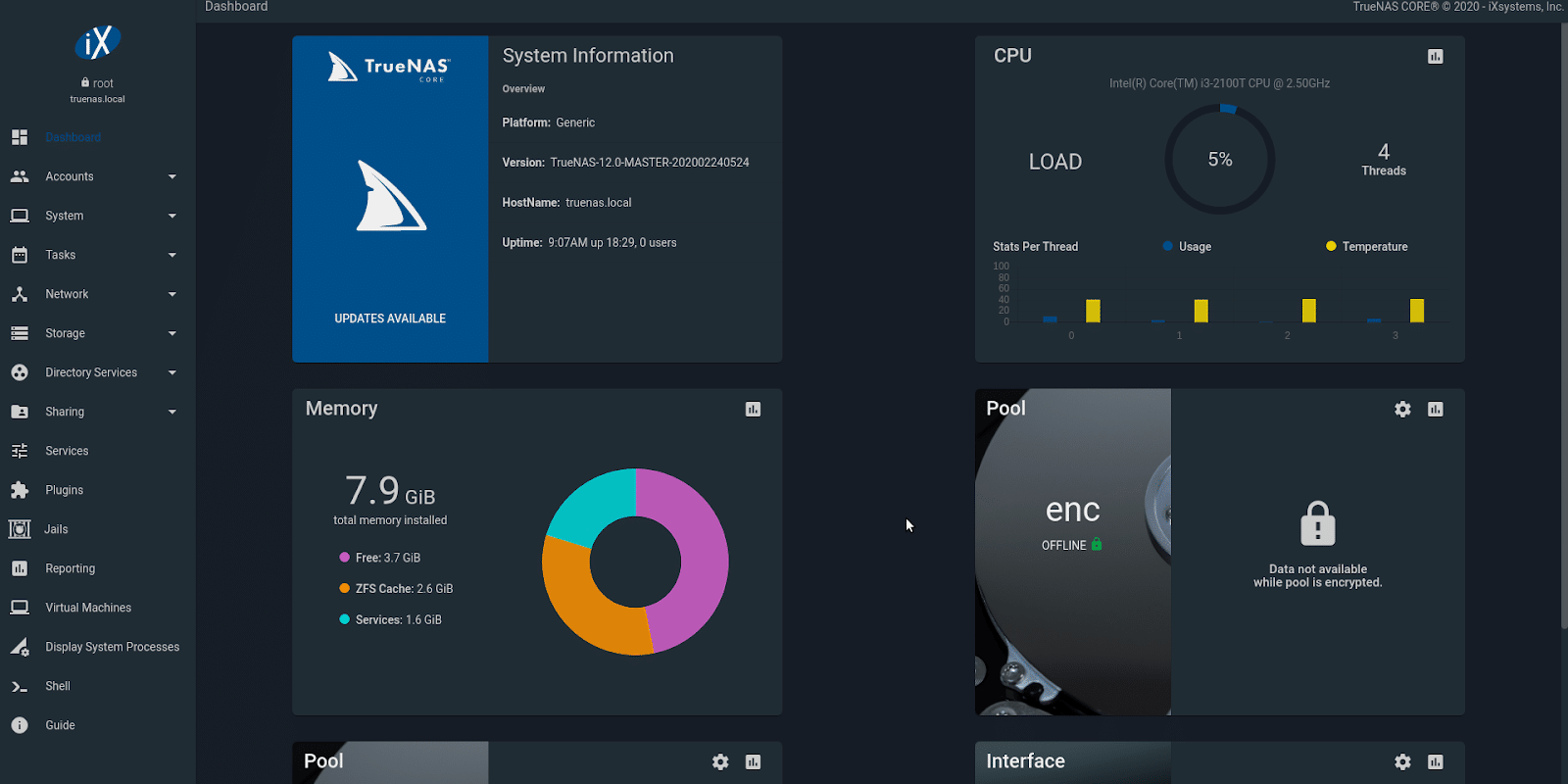Click chart icon on Interface card

pyautogui.click(x=1436, y=762)
